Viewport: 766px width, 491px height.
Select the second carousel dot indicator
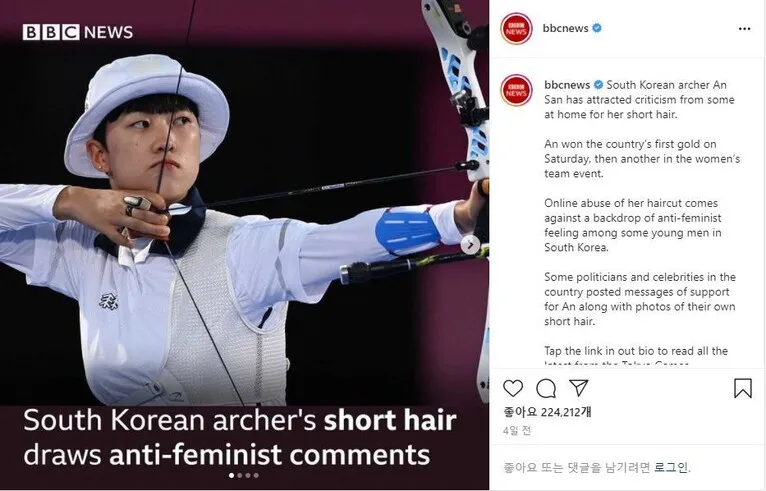(x=239, y=475)
